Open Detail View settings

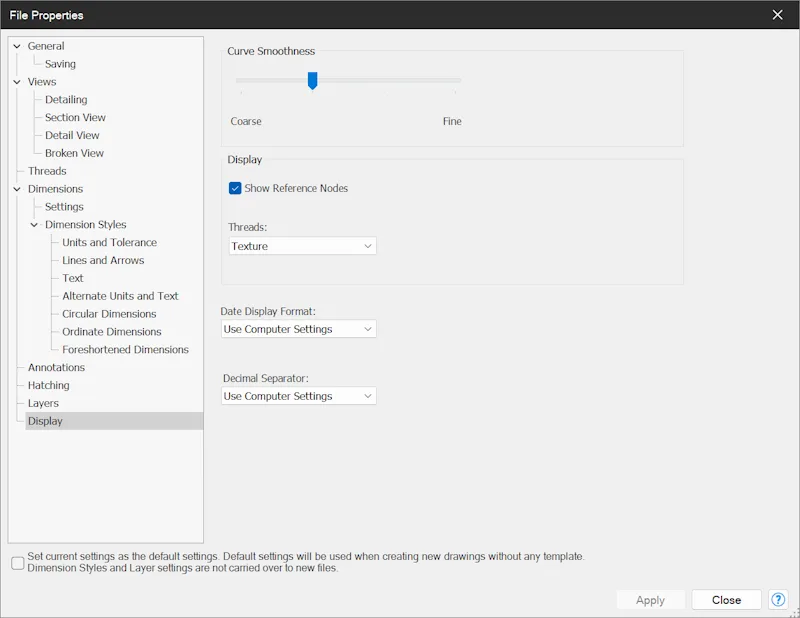pyautogui.click(x=72, y=135)
